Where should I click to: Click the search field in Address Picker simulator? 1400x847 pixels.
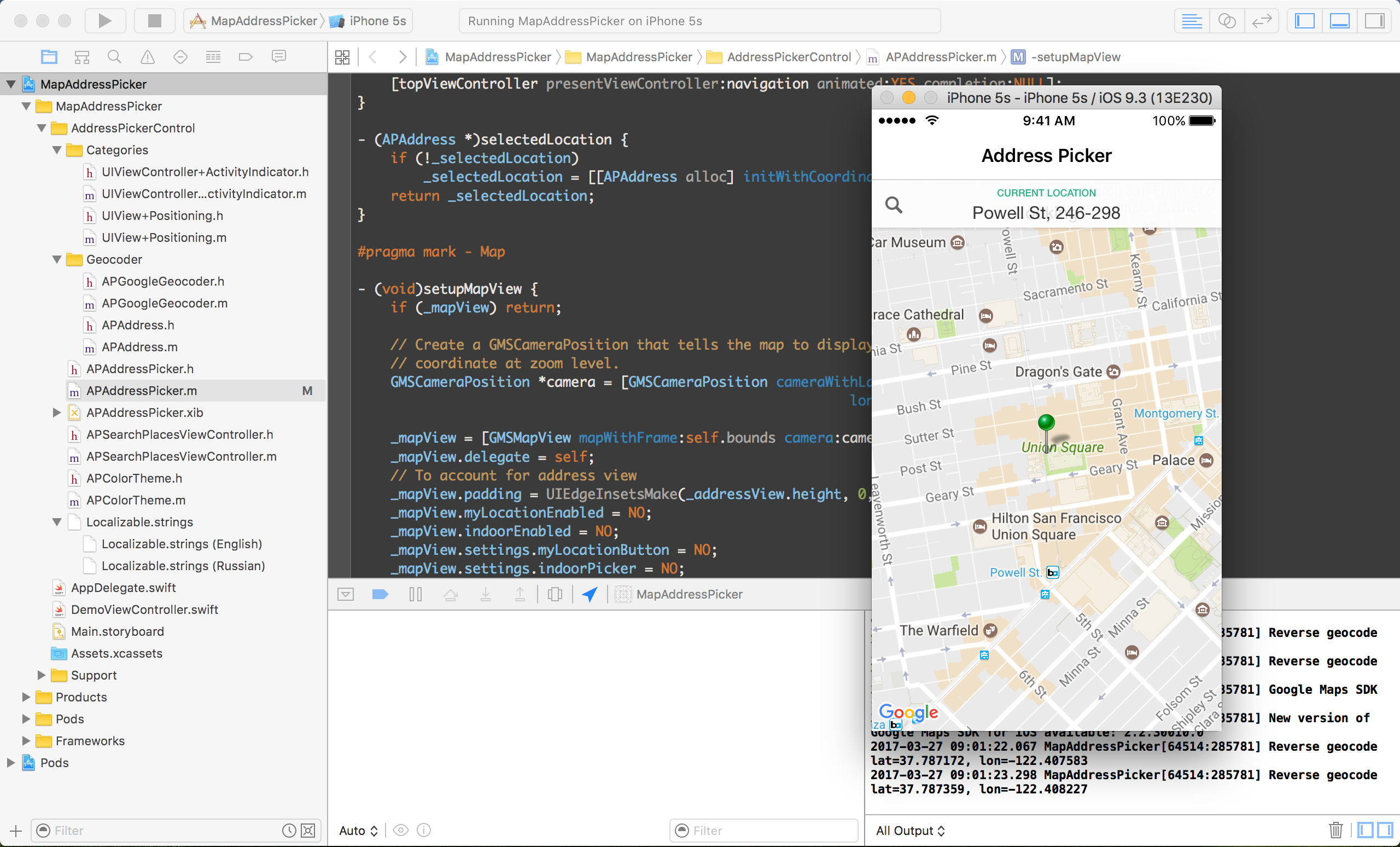coord(1047,204)
